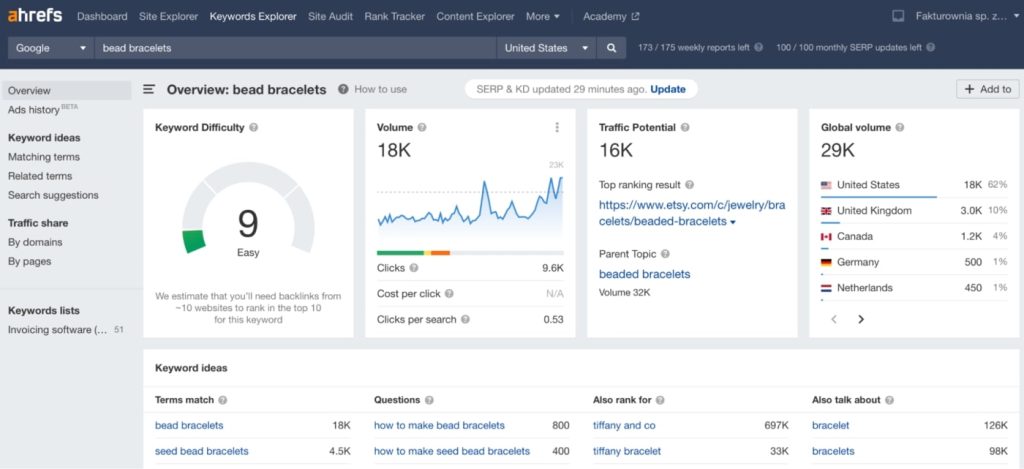Open How to use link
1024x469 pixels.
tap(380, 89)
